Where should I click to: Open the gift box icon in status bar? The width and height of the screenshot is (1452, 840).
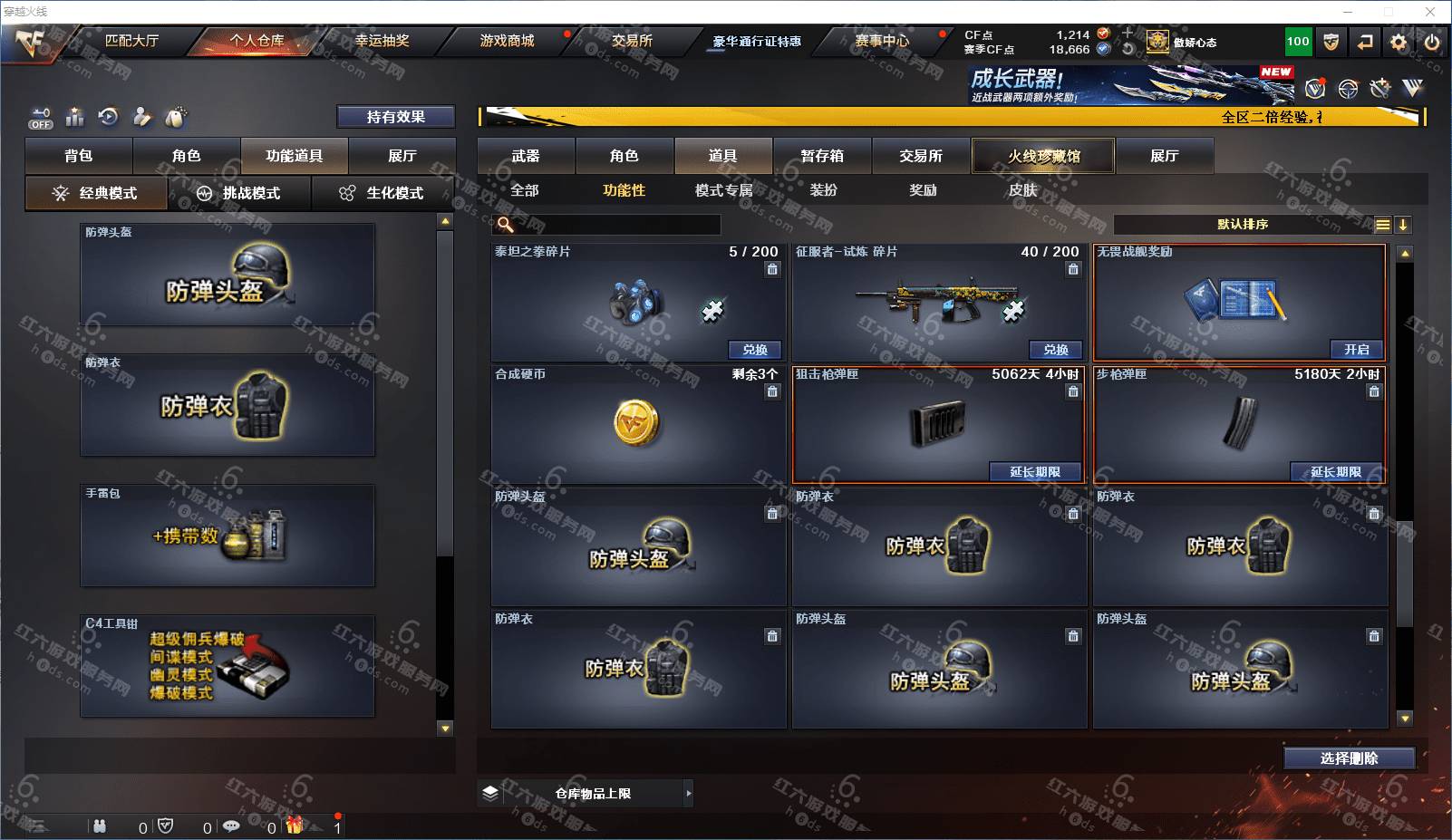tap(295, 826)
